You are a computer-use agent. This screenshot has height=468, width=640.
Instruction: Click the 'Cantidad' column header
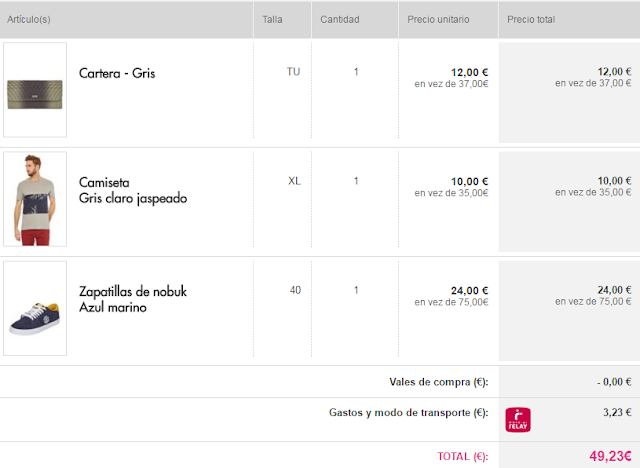pyautogui.click(x=340, y=19)
